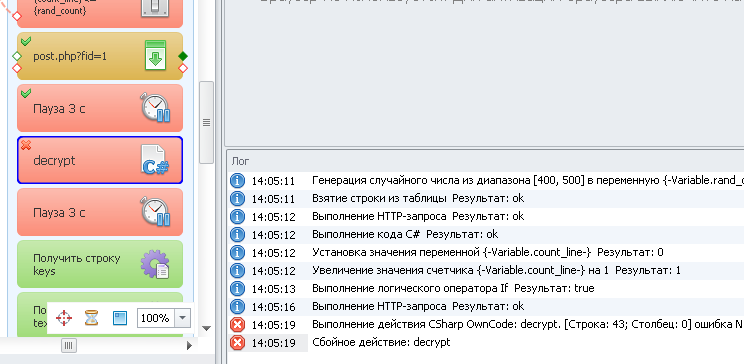744x364 pixels.
Task: Click the green checkmark on post.php block
Action: click(x=26, y=41)
